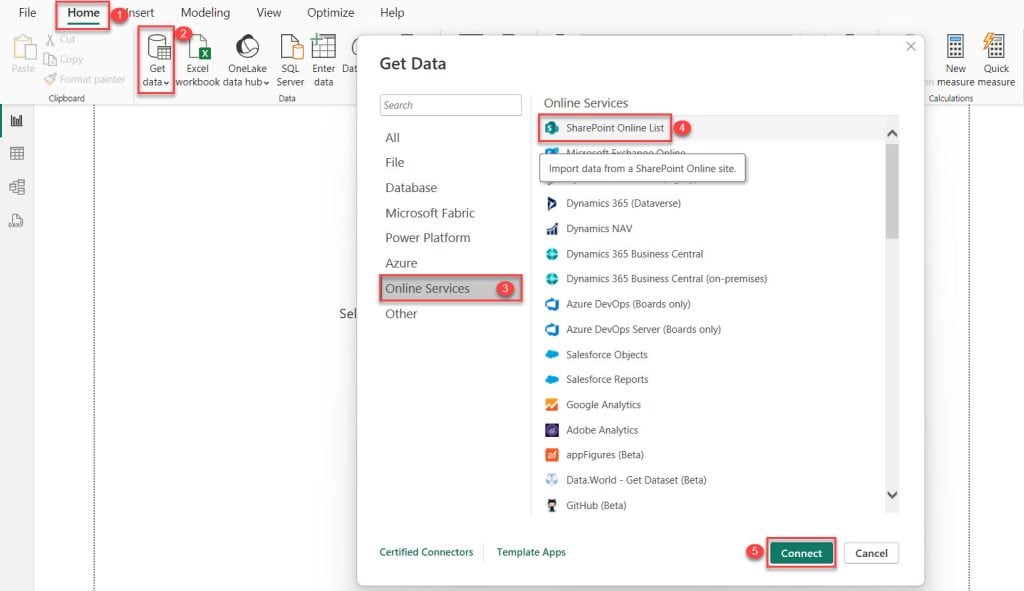Cancel the Get Data dialog
The width and height of the screenshot is (1024, 591).
click(871, 553)
